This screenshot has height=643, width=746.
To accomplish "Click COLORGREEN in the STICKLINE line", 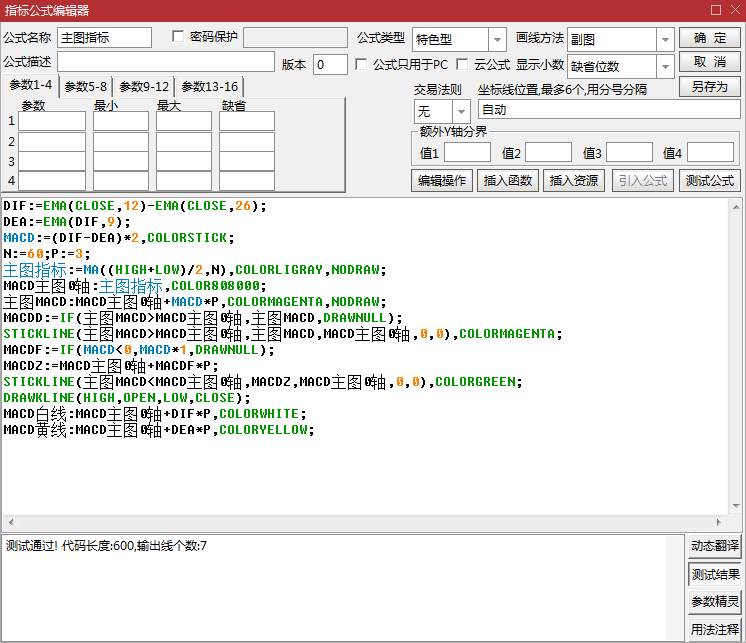I will (475, 382).
